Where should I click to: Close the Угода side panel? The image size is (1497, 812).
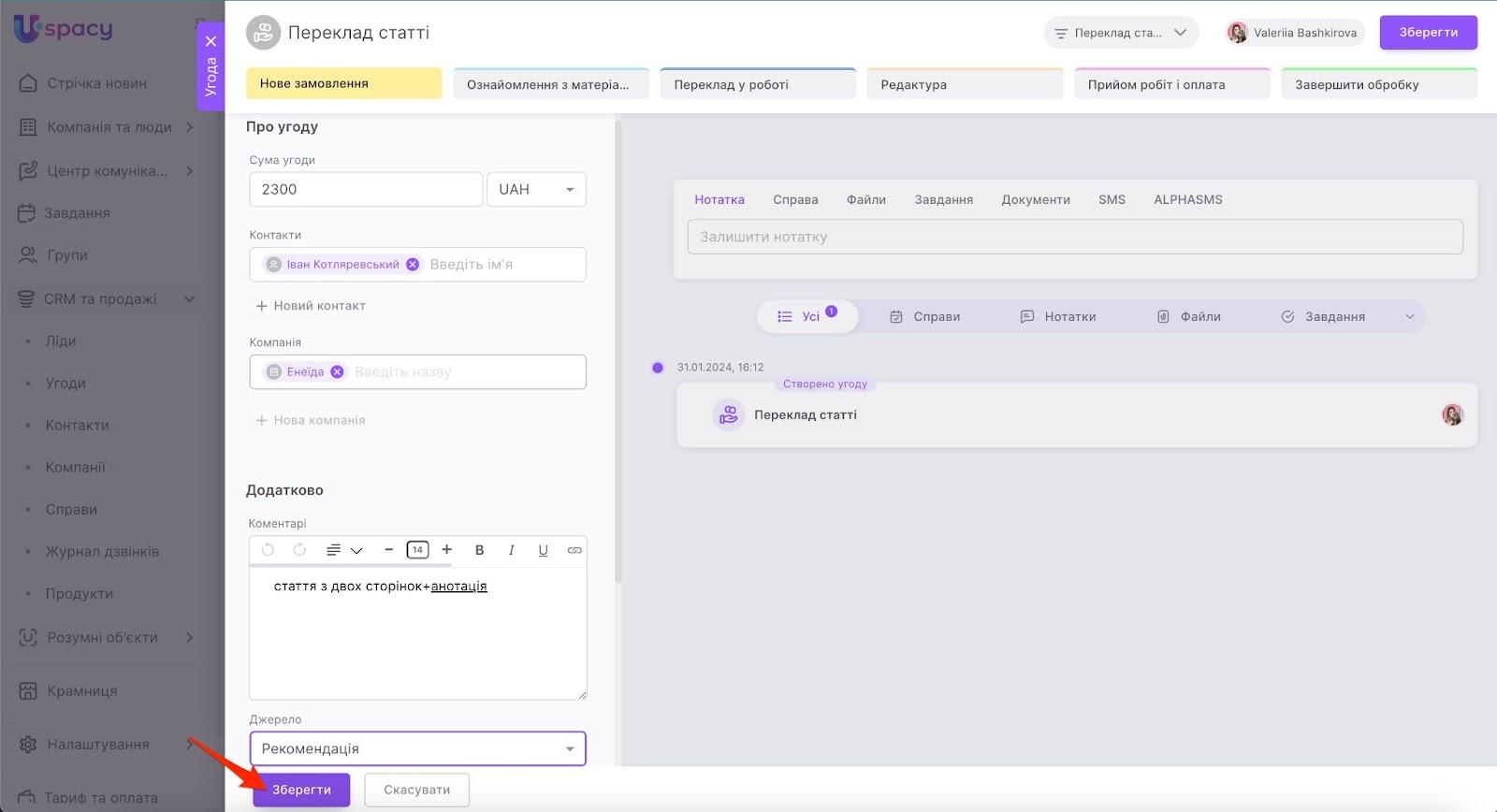[x=211, y=41]
